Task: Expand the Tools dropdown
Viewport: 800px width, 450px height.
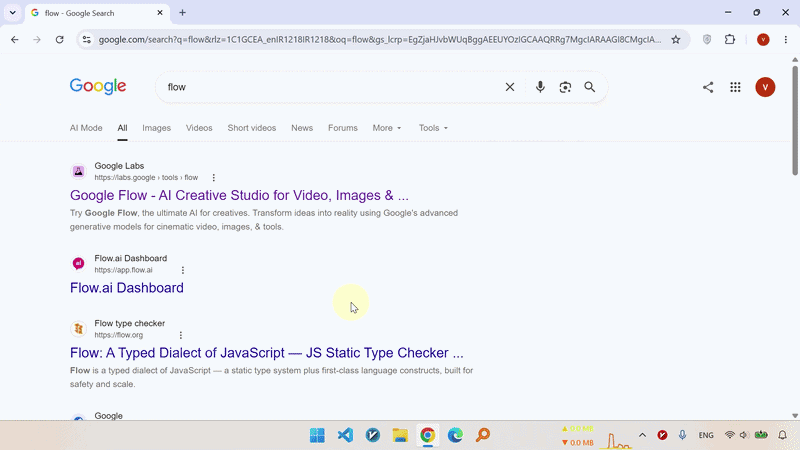Action: point(433,128)
